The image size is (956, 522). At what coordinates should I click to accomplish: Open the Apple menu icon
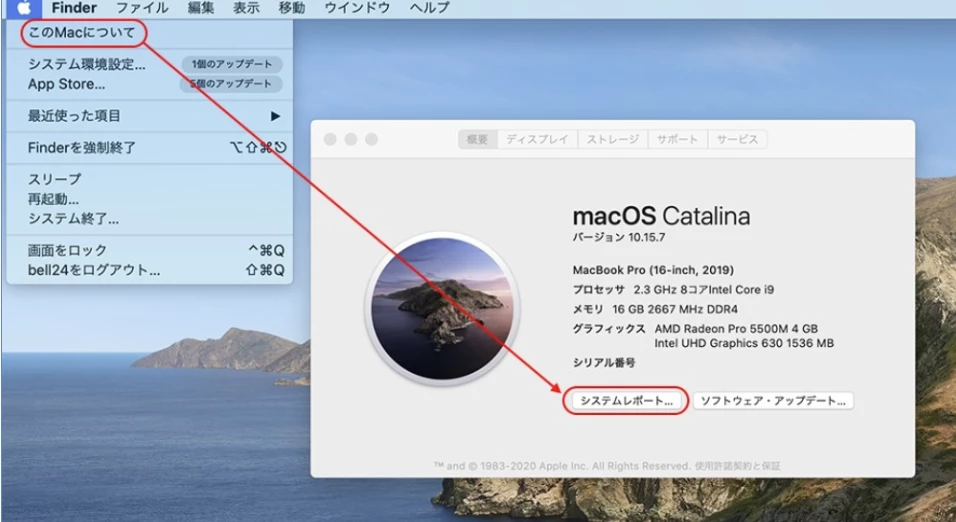coord(23,8)
